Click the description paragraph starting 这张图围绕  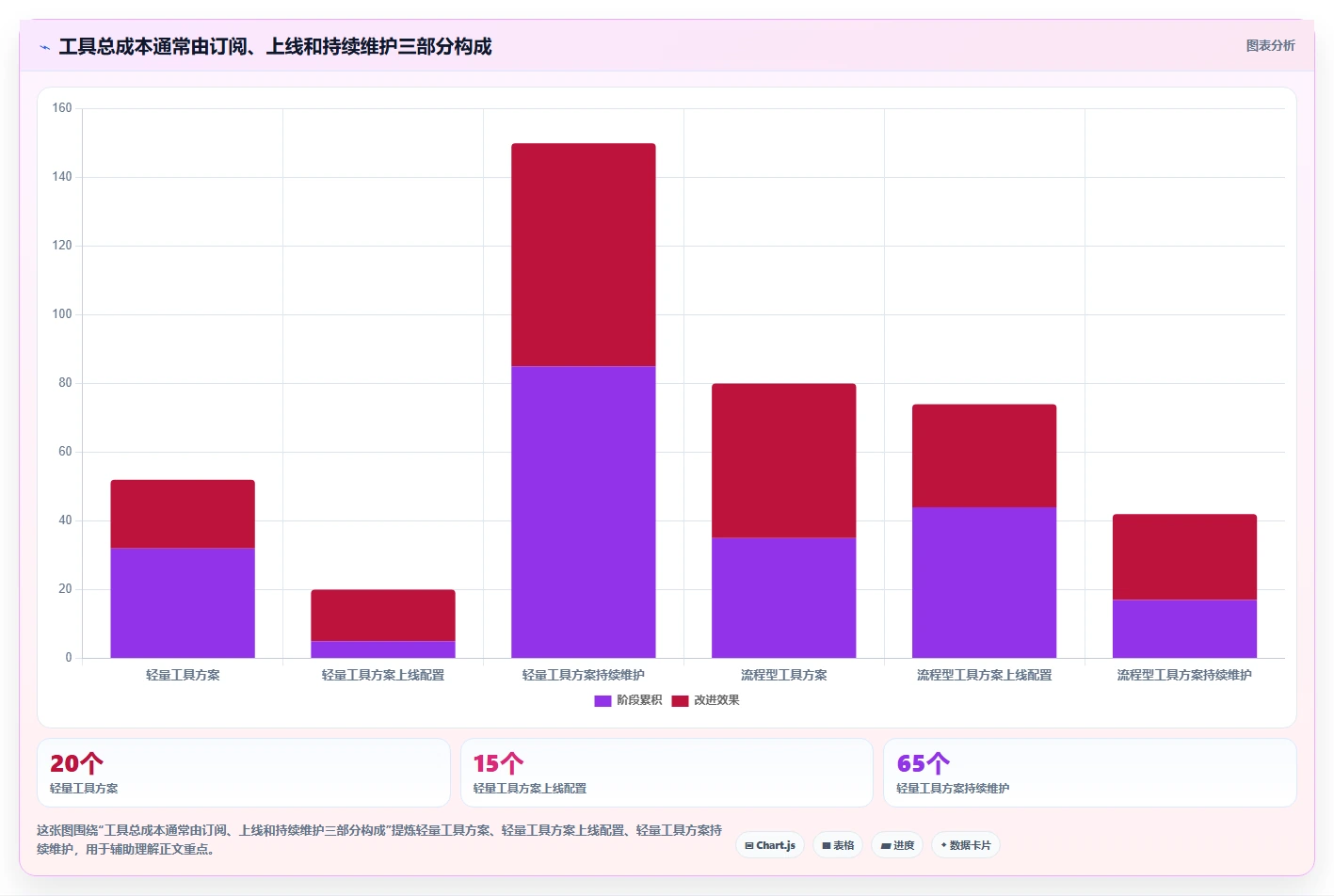pyautogui.click(x=379, y=840)
